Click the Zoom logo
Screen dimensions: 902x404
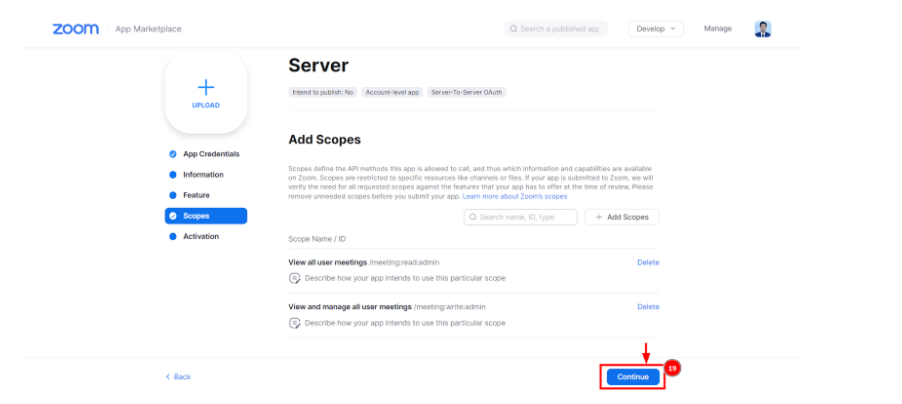(x=75, y=29)
